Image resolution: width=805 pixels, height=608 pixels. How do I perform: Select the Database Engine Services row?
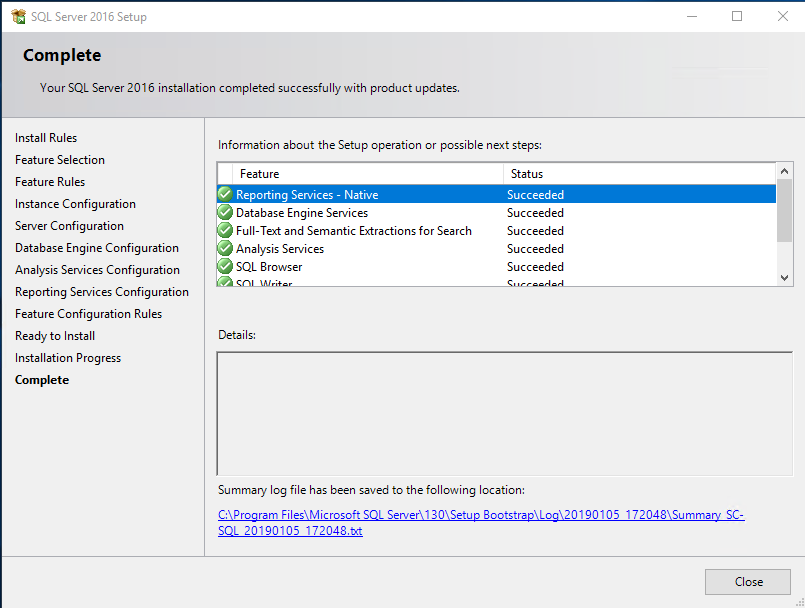(496, 212)
